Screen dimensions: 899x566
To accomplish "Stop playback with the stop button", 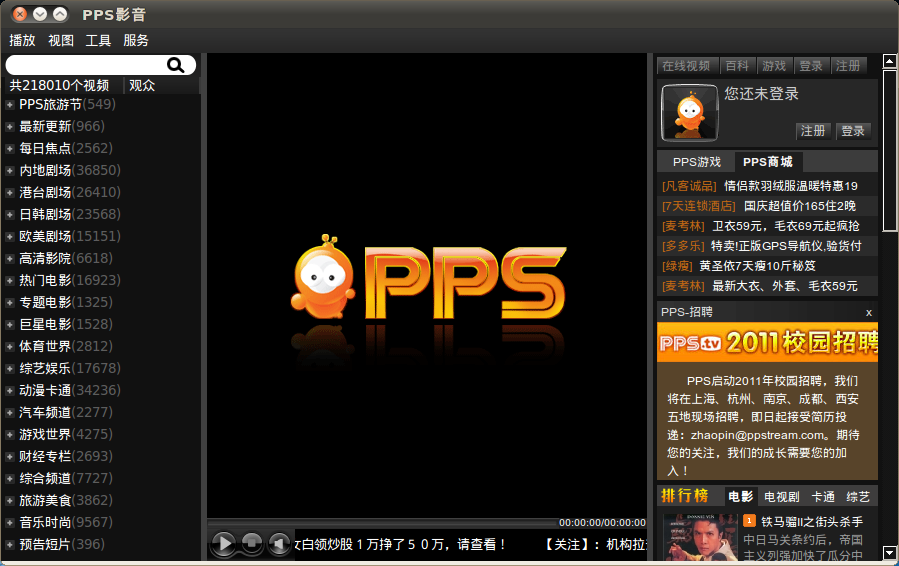I will coord(252,543).
